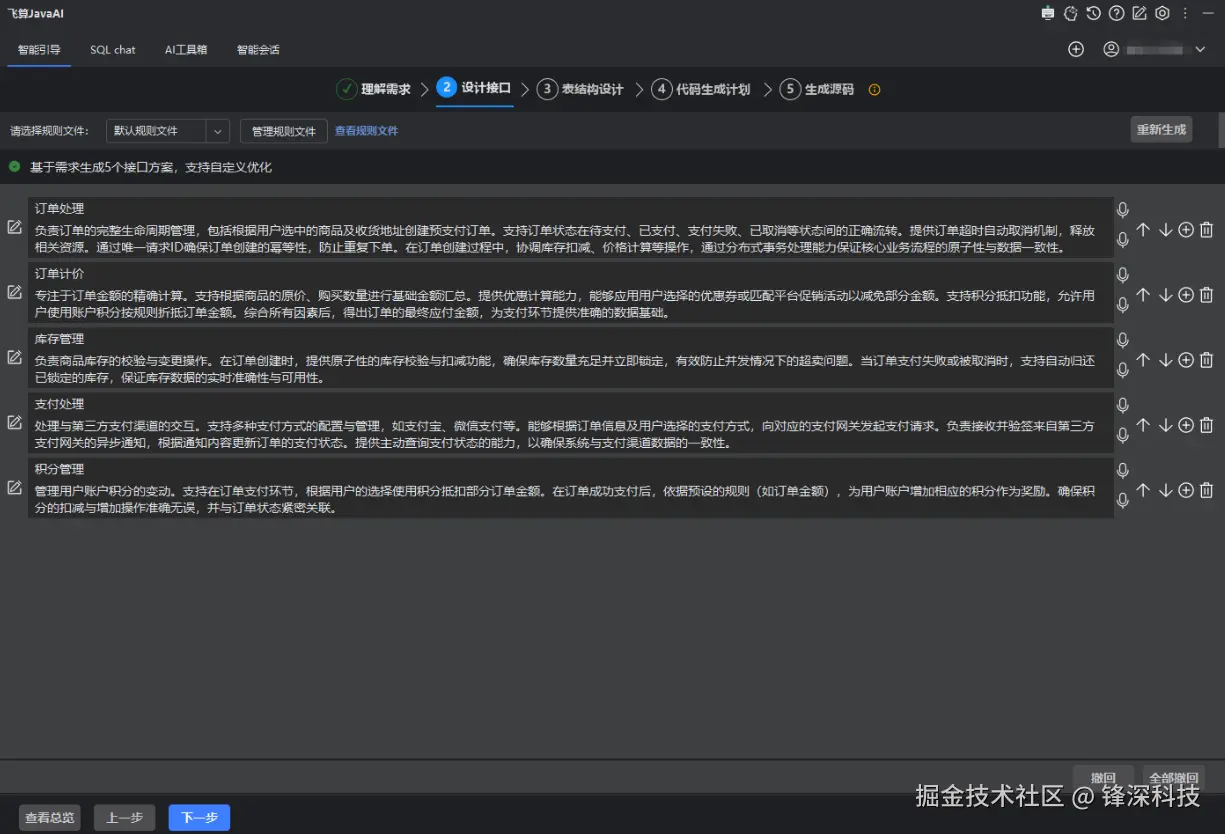The image size is (1225, 834).
Task: Move 订单处理 down with the down arrow
Action: click(x=1165, y=230)
